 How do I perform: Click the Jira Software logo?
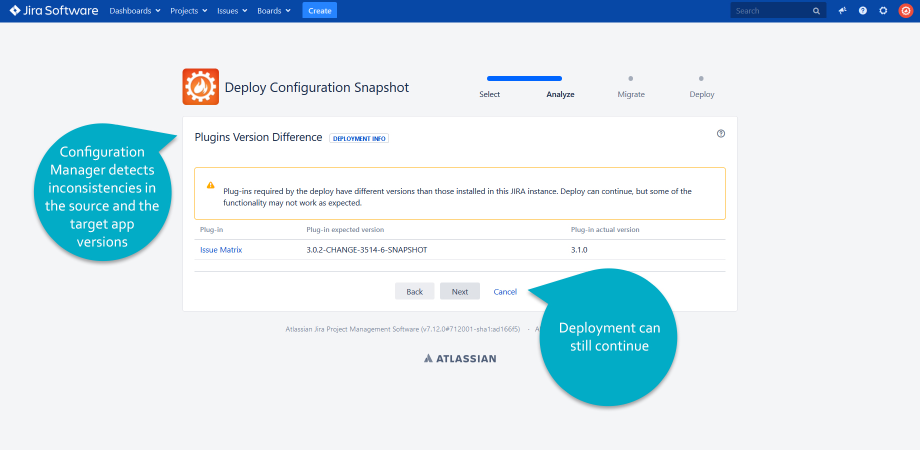point(53,11)
